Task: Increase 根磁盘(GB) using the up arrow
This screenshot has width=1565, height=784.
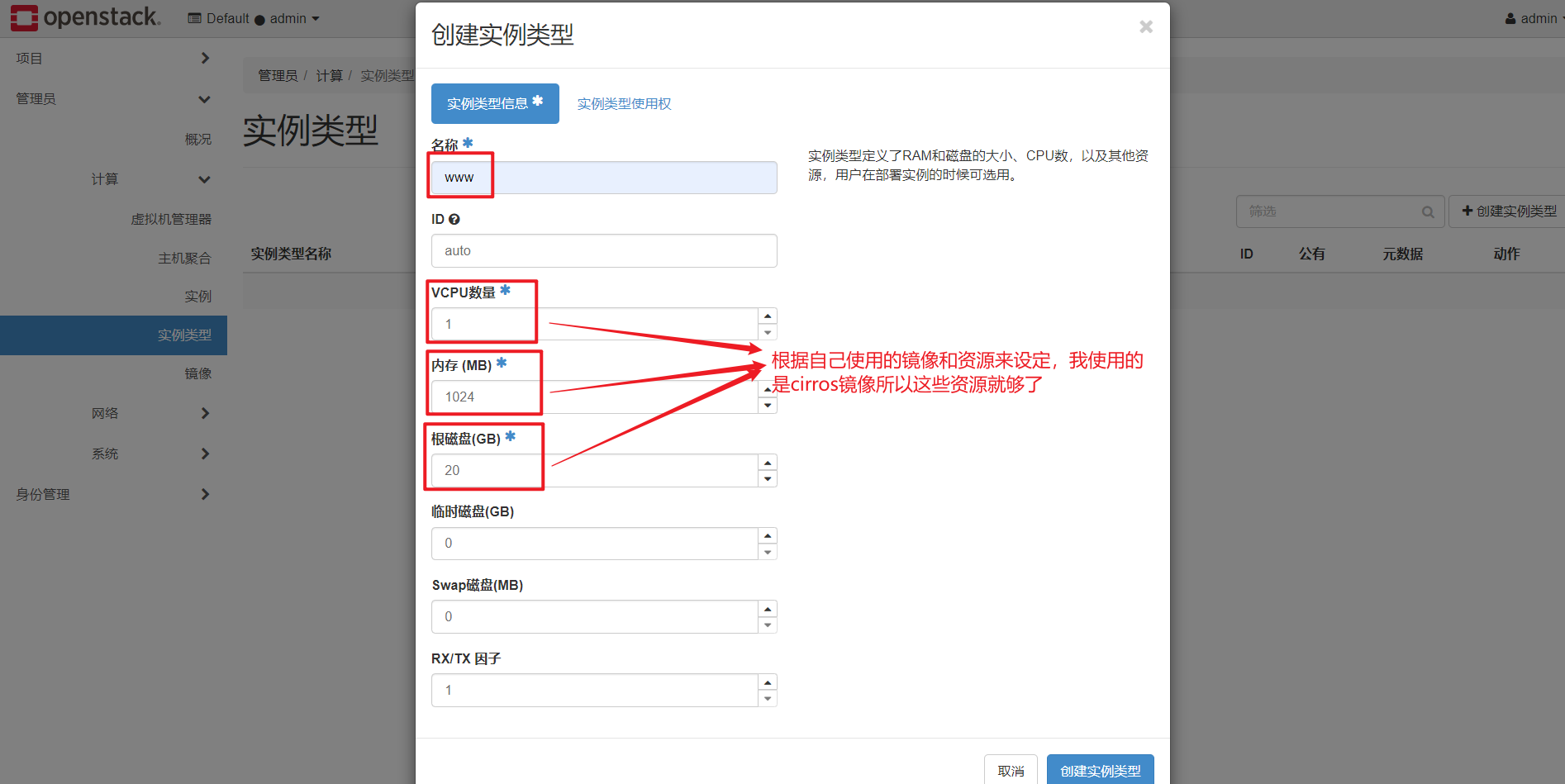Action: tap(768, 462)
